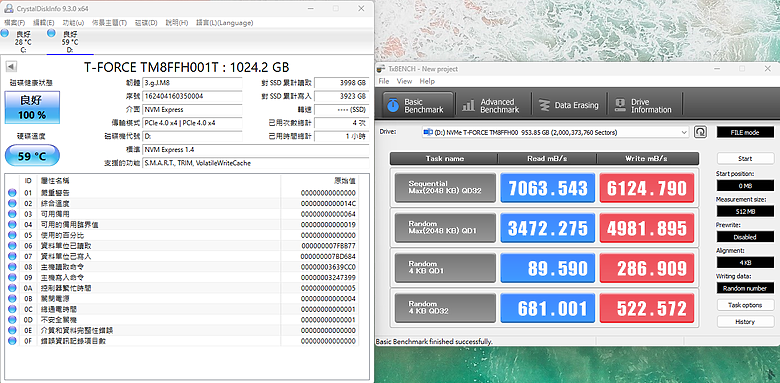Click the previous disk arrow in CrystalDiskInfo
Screen dimensions: 780x383
coord(11,67)
